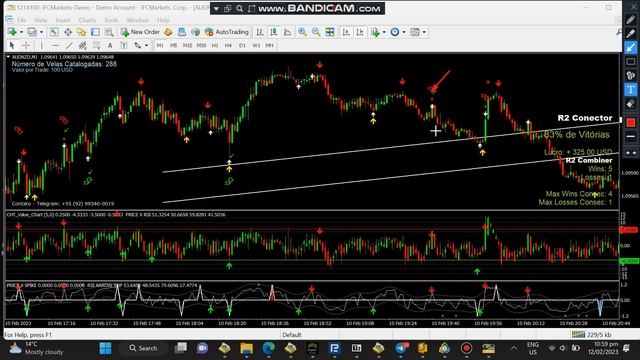
Task: Select the Cursor tool
Action: pyautogui.click(x=12, y=45)
